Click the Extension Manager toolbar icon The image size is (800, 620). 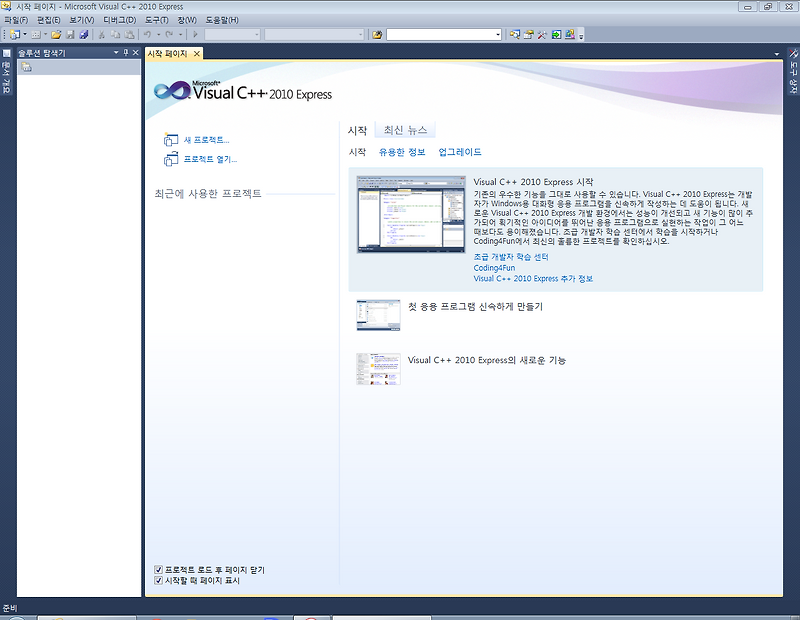point(570,35)
